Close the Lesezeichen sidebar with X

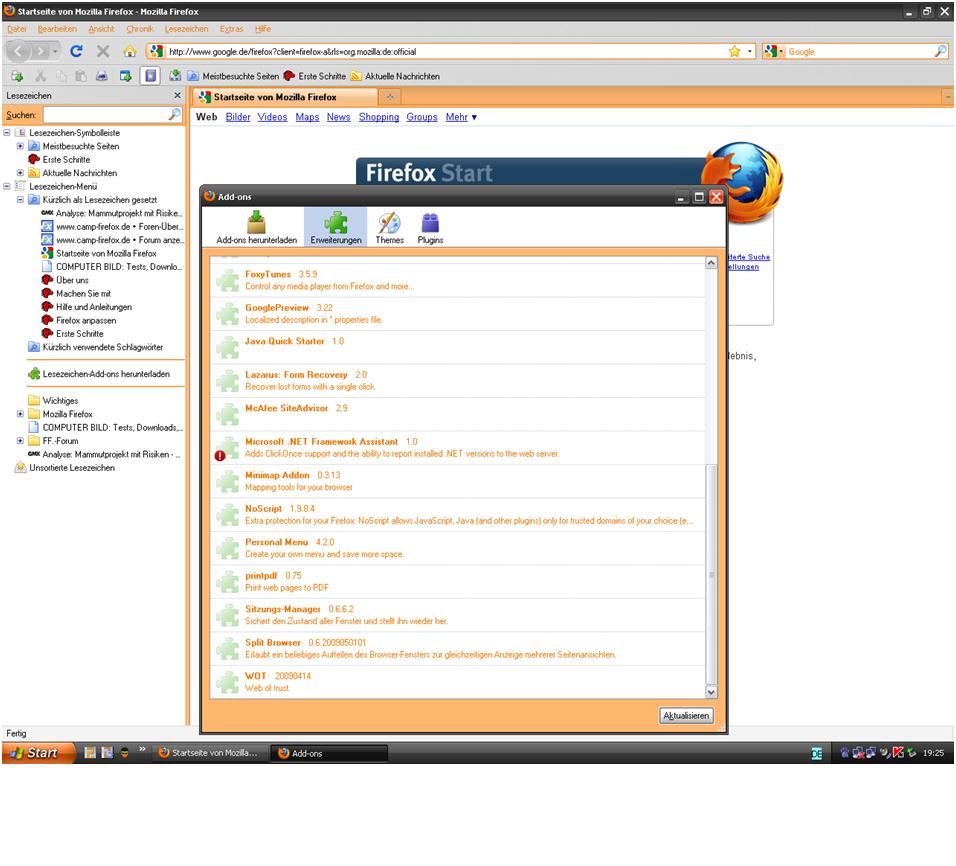tap(177, 95)
